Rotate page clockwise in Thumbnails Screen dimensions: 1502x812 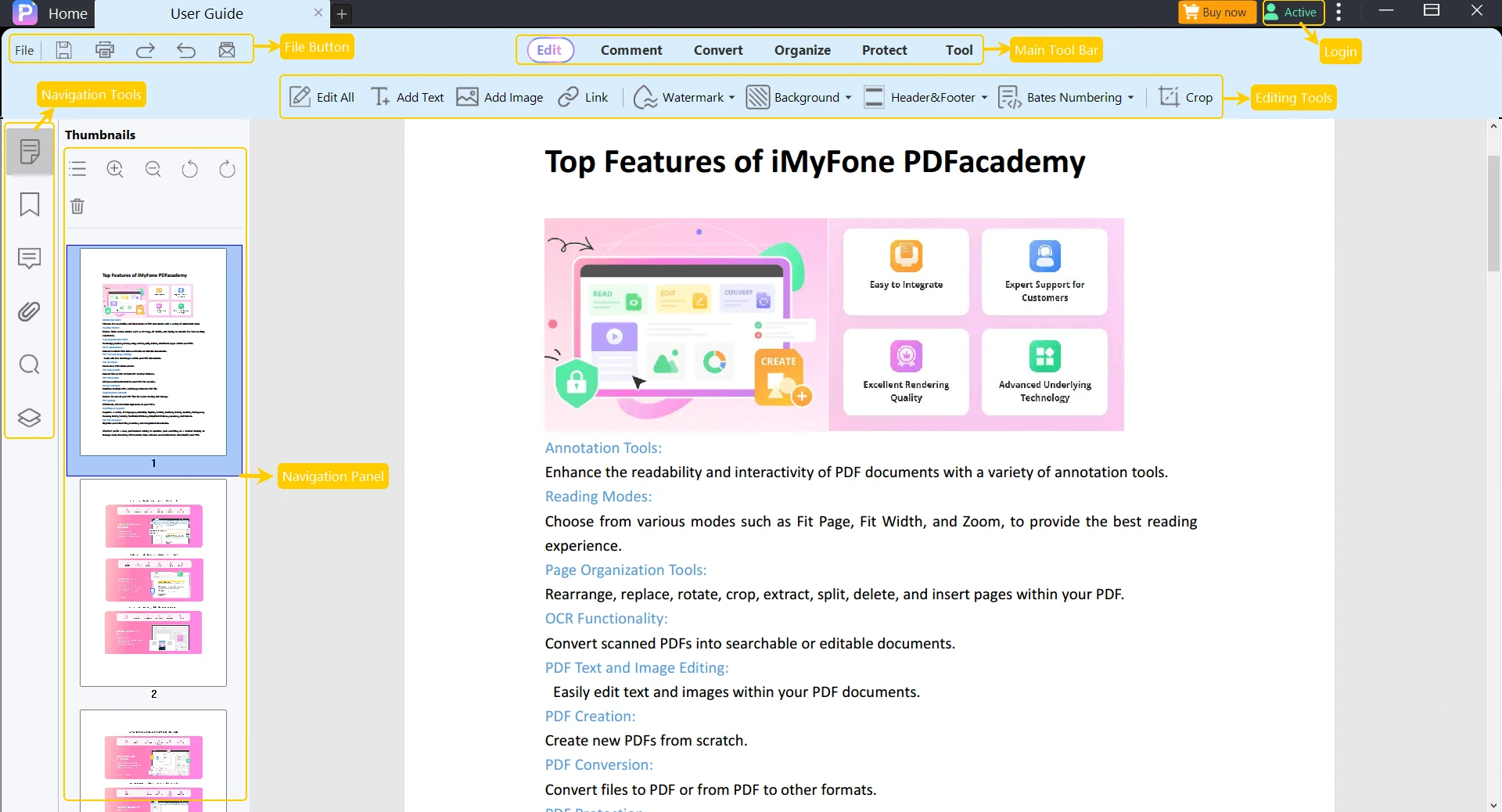point(228,169)
